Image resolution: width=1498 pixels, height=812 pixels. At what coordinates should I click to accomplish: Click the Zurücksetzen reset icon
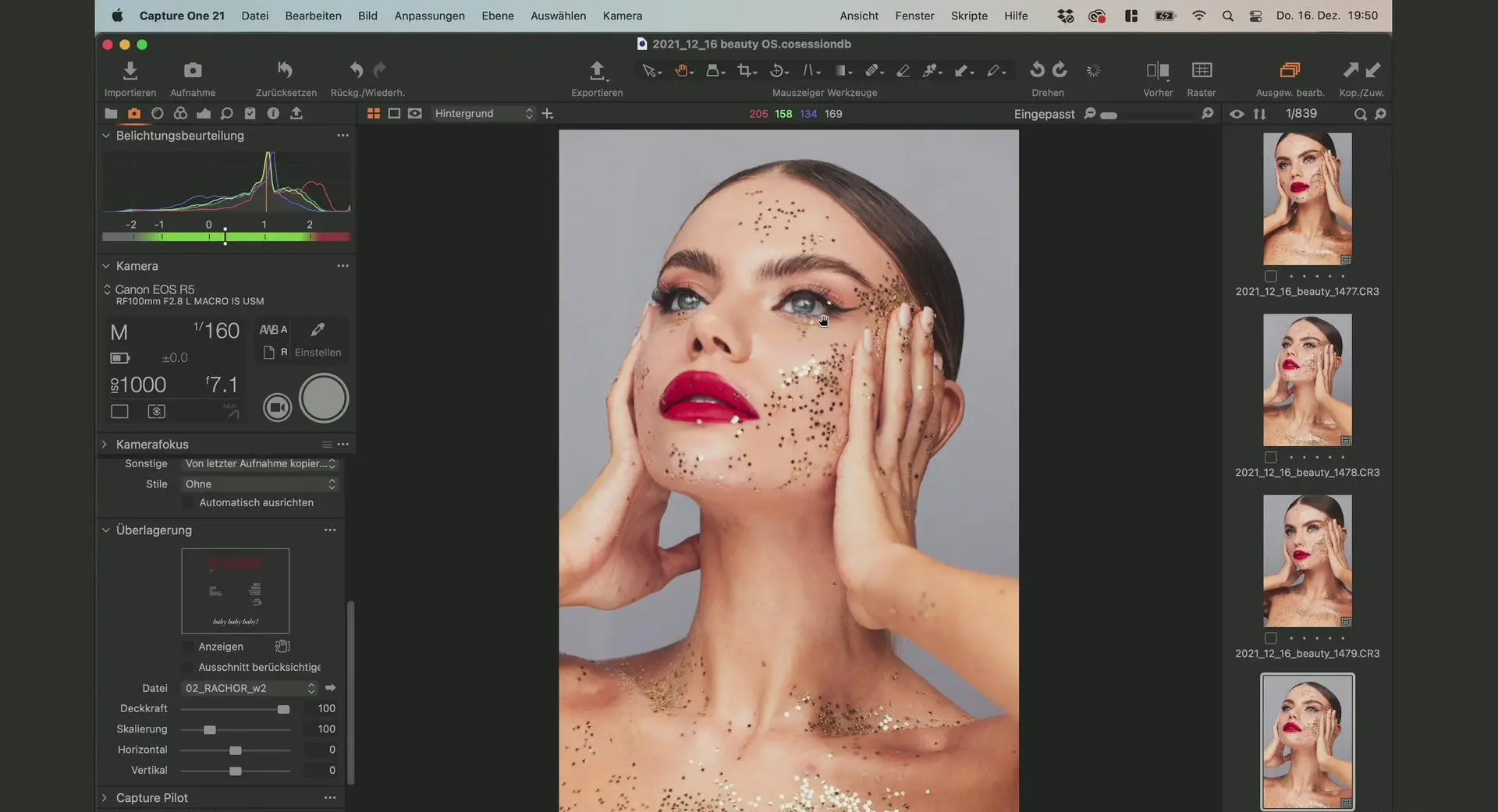pyautogui.click(x=286, y=70)
